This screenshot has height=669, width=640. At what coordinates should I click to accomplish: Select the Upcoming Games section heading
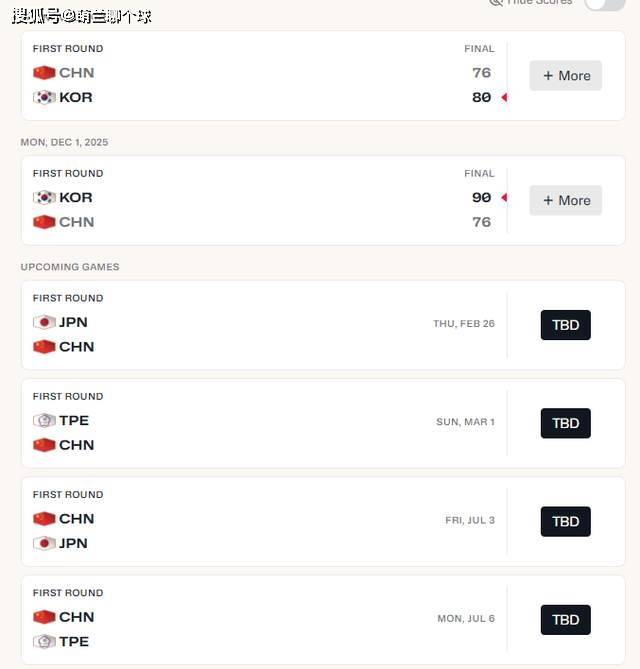(x=70, y=267)
